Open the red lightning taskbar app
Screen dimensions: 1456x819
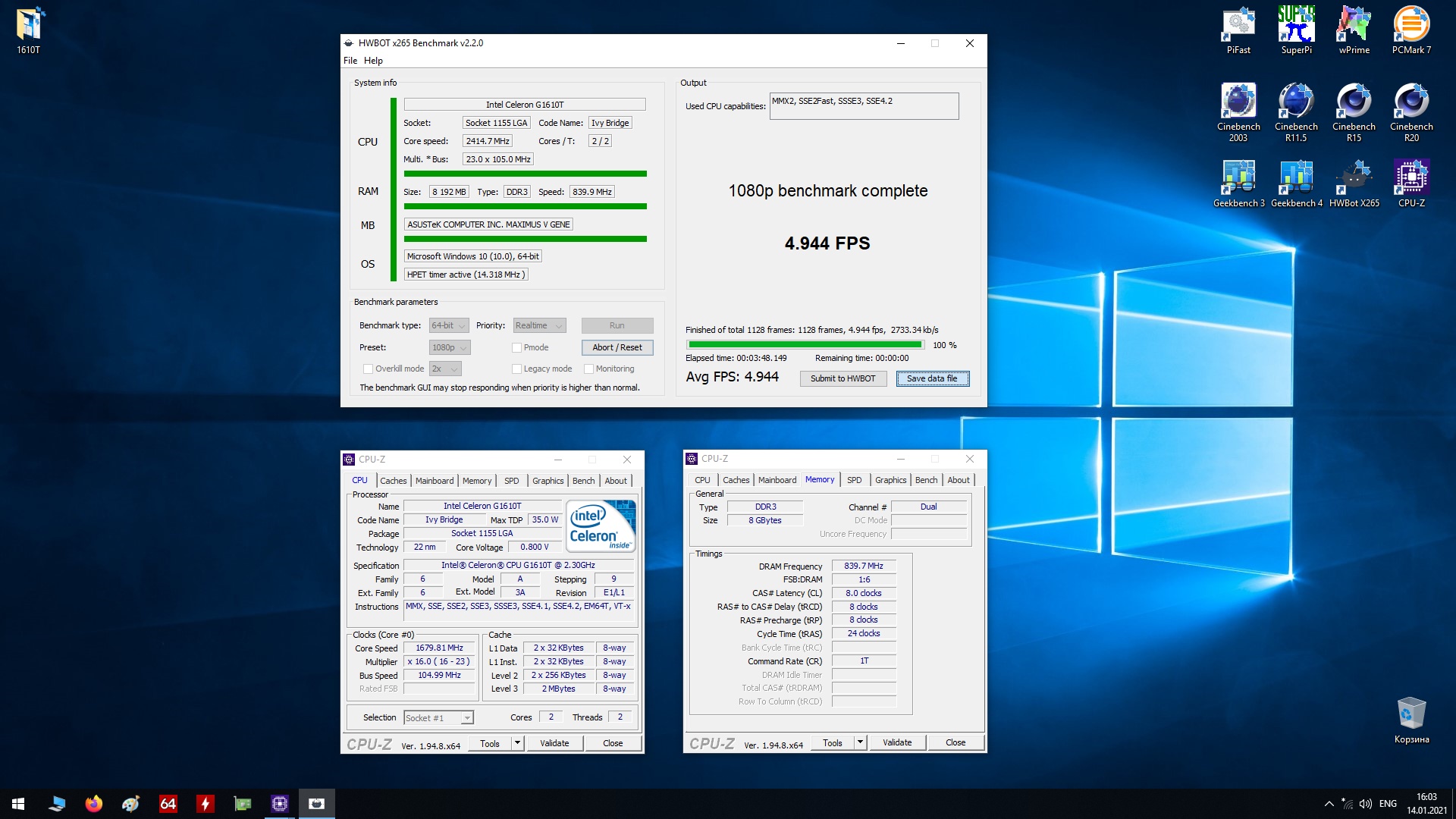click(x=206, y=804)
